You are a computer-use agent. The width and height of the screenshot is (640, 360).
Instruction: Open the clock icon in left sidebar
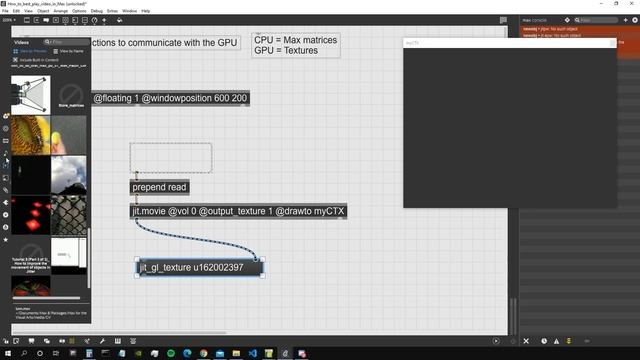(x=6, y=227)
